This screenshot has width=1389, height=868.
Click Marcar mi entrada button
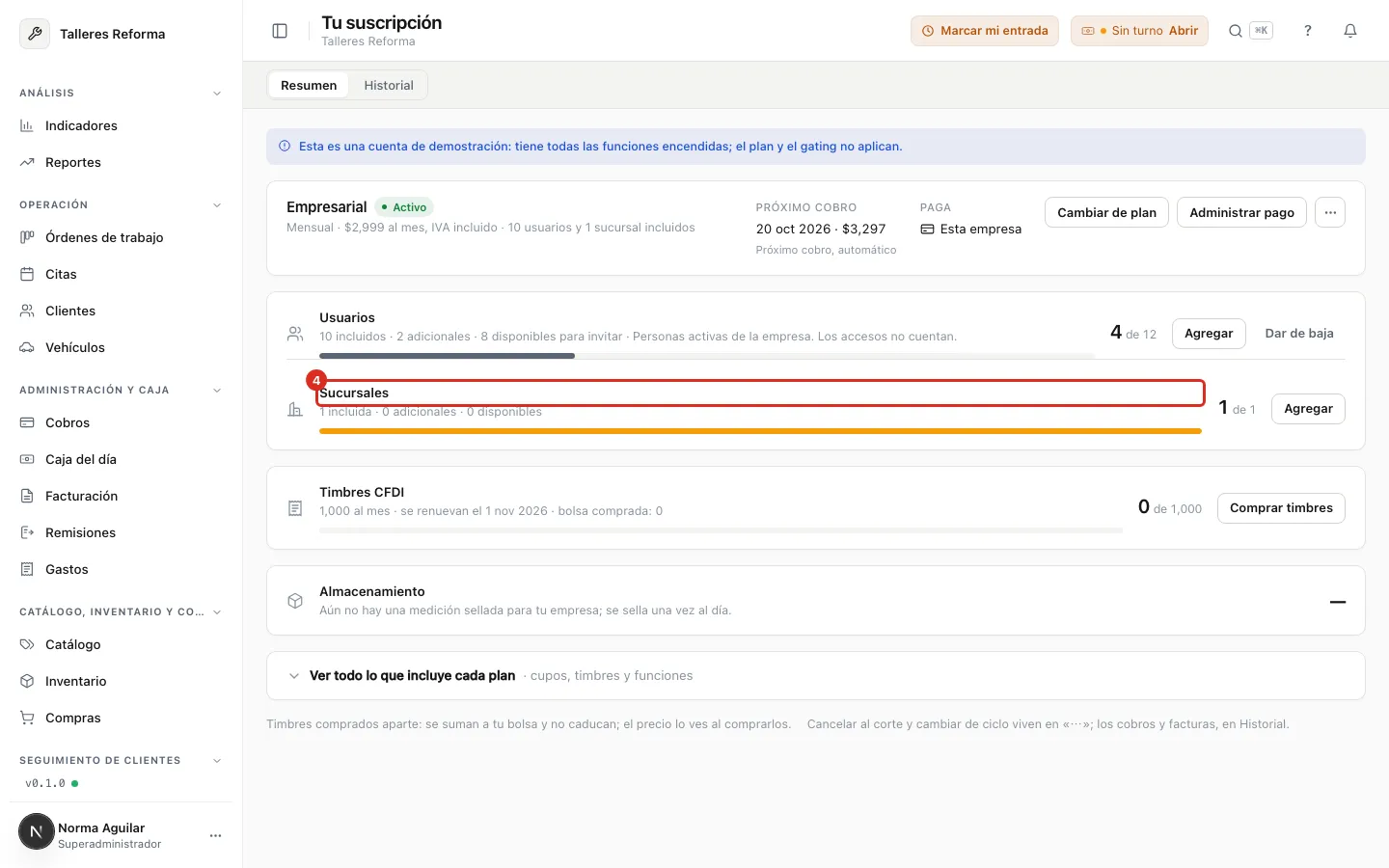pyautogui.click(x=985, y=31)
